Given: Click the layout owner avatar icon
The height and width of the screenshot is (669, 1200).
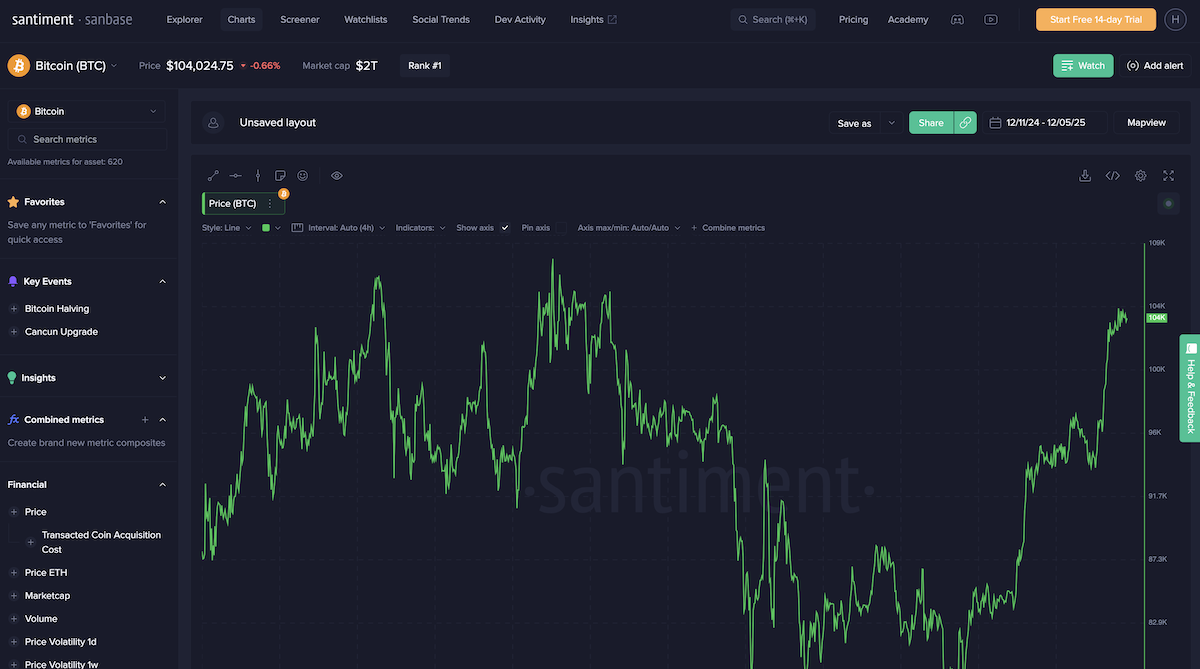Looking at the screenshot, I should (212, 123).
